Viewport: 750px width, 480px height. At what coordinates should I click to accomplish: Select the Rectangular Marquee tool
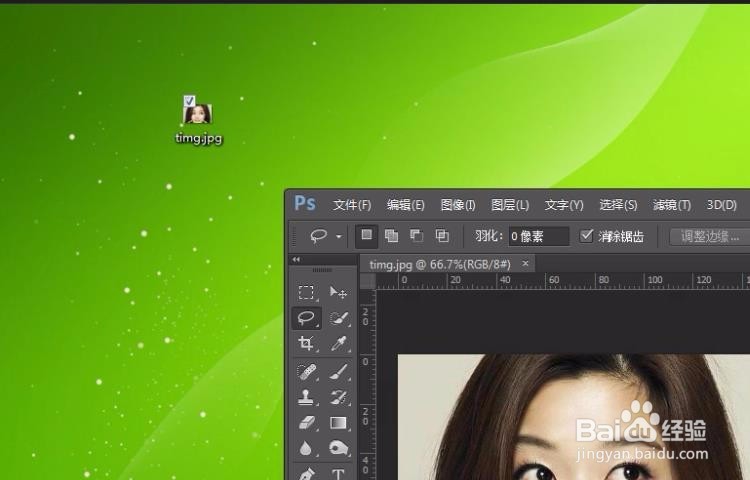pyautogui.click(x=306, y=292)
